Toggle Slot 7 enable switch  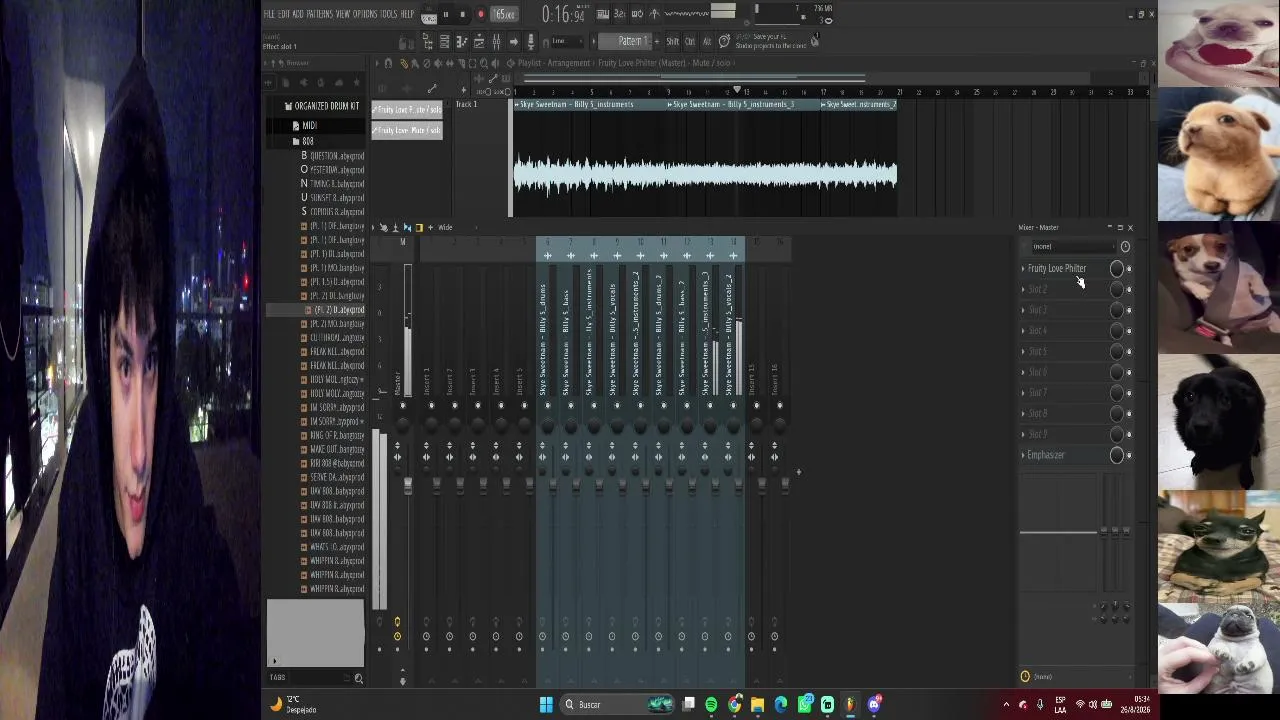[1130, 393]
